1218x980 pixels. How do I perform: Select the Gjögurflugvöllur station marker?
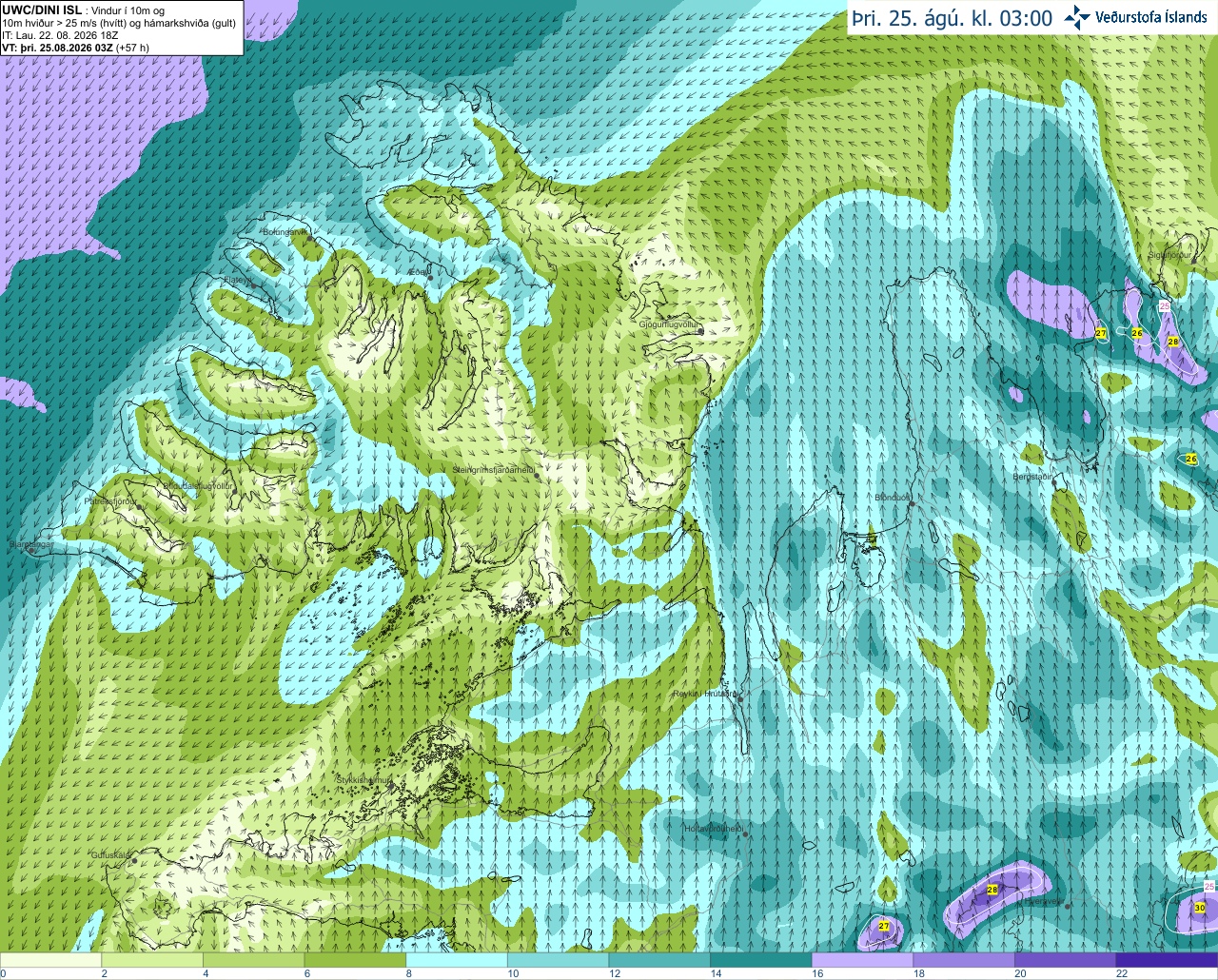pyautogui.click(x=700, y=332)
